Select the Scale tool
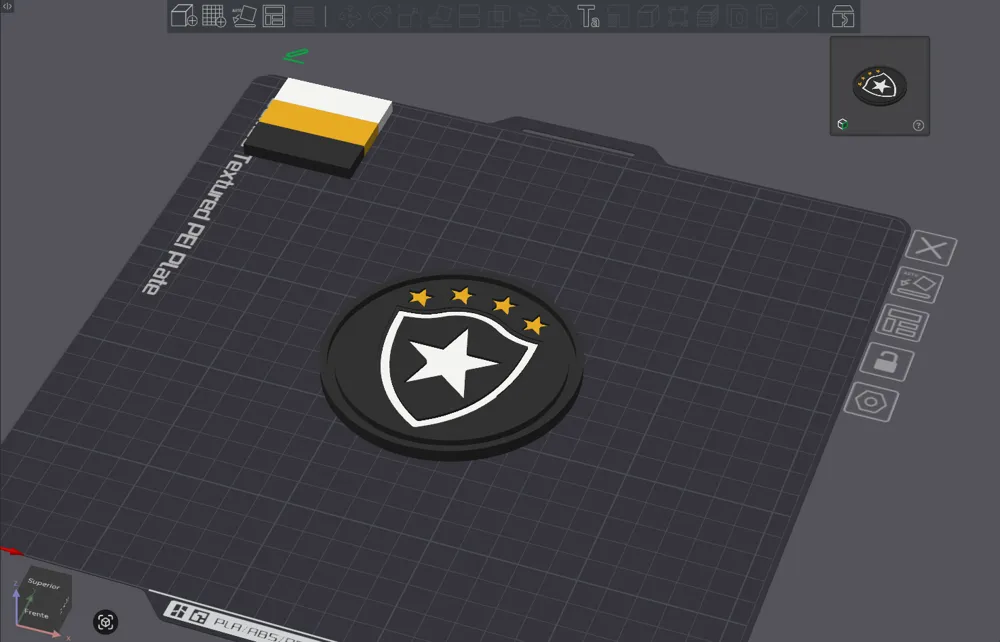The image size is (1000, 642). [406, 15]
